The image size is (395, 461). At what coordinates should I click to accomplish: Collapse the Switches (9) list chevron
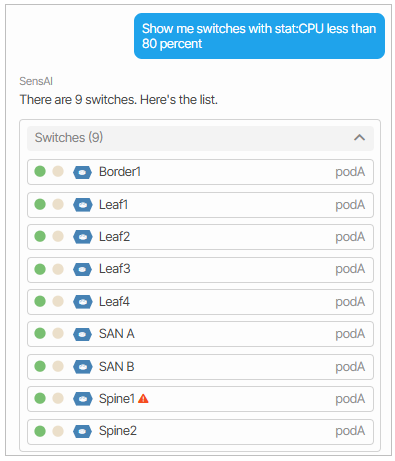tap(359, 138)
